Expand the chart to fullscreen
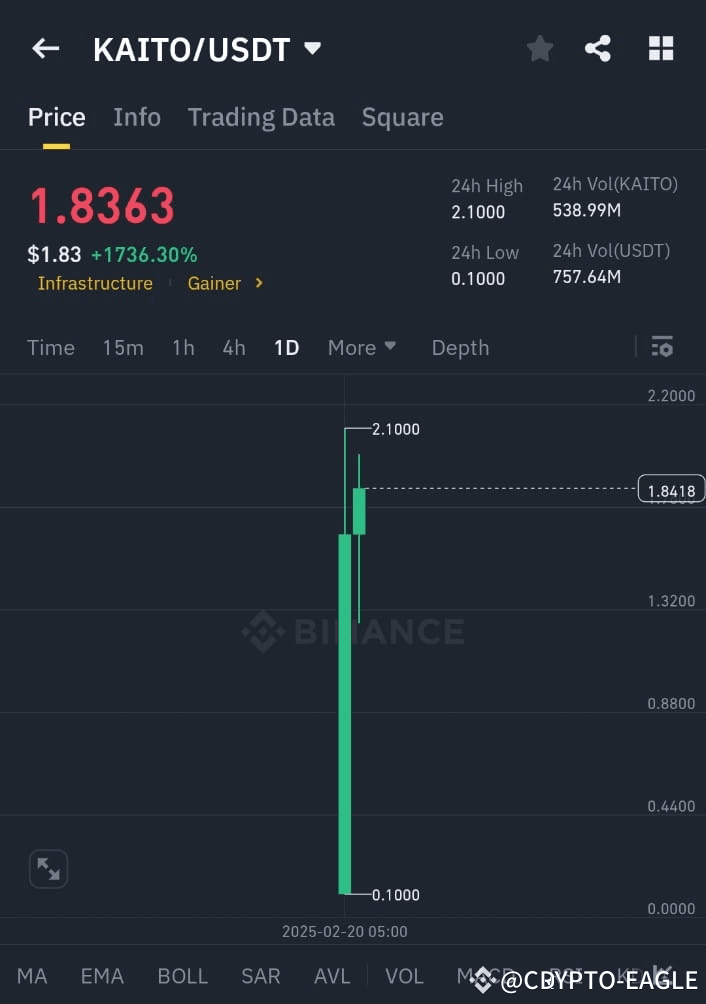 48,868
